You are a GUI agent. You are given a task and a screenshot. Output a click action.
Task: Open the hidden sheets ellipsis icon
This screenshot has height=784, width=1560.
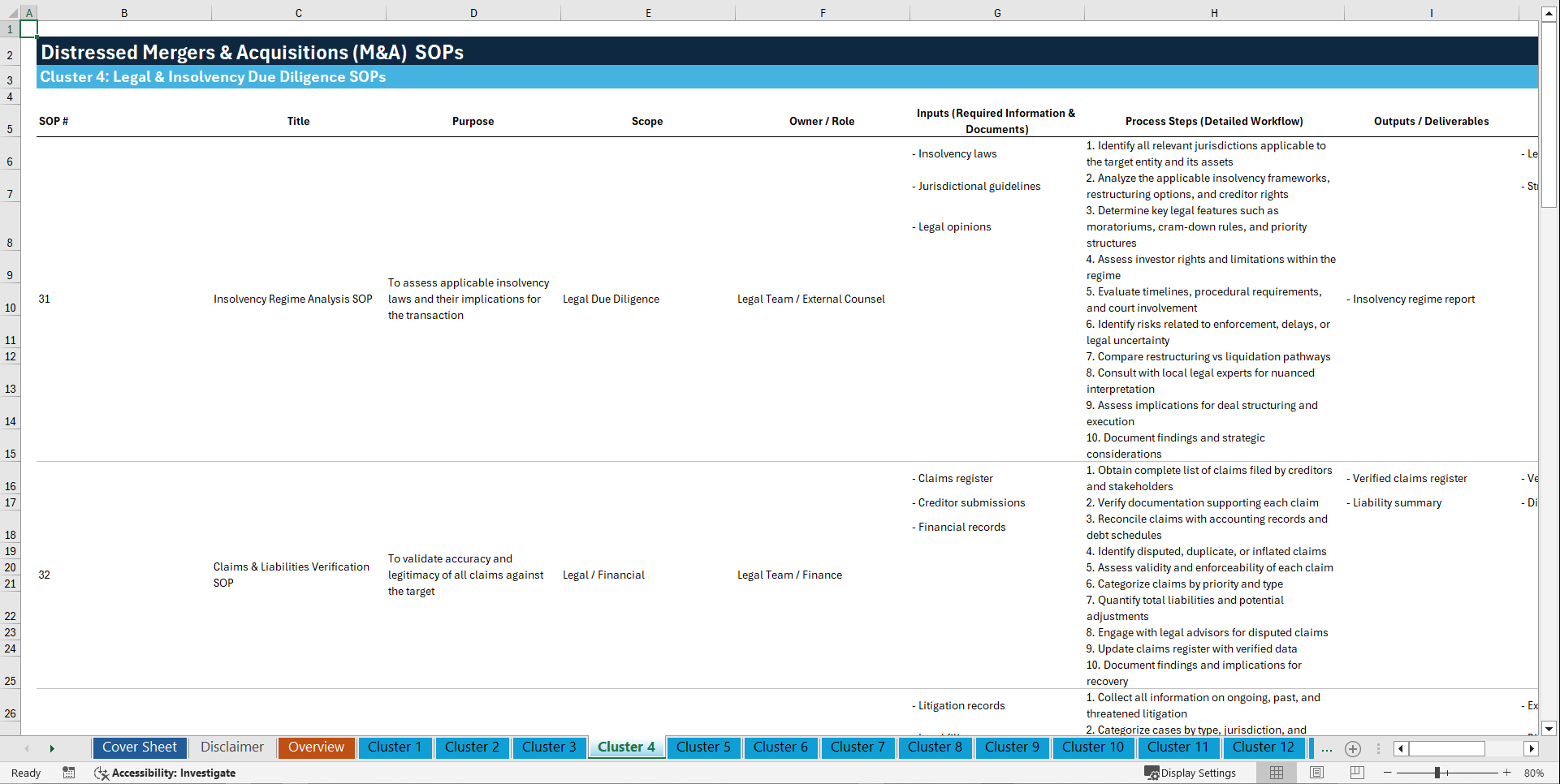[1327, 749]
